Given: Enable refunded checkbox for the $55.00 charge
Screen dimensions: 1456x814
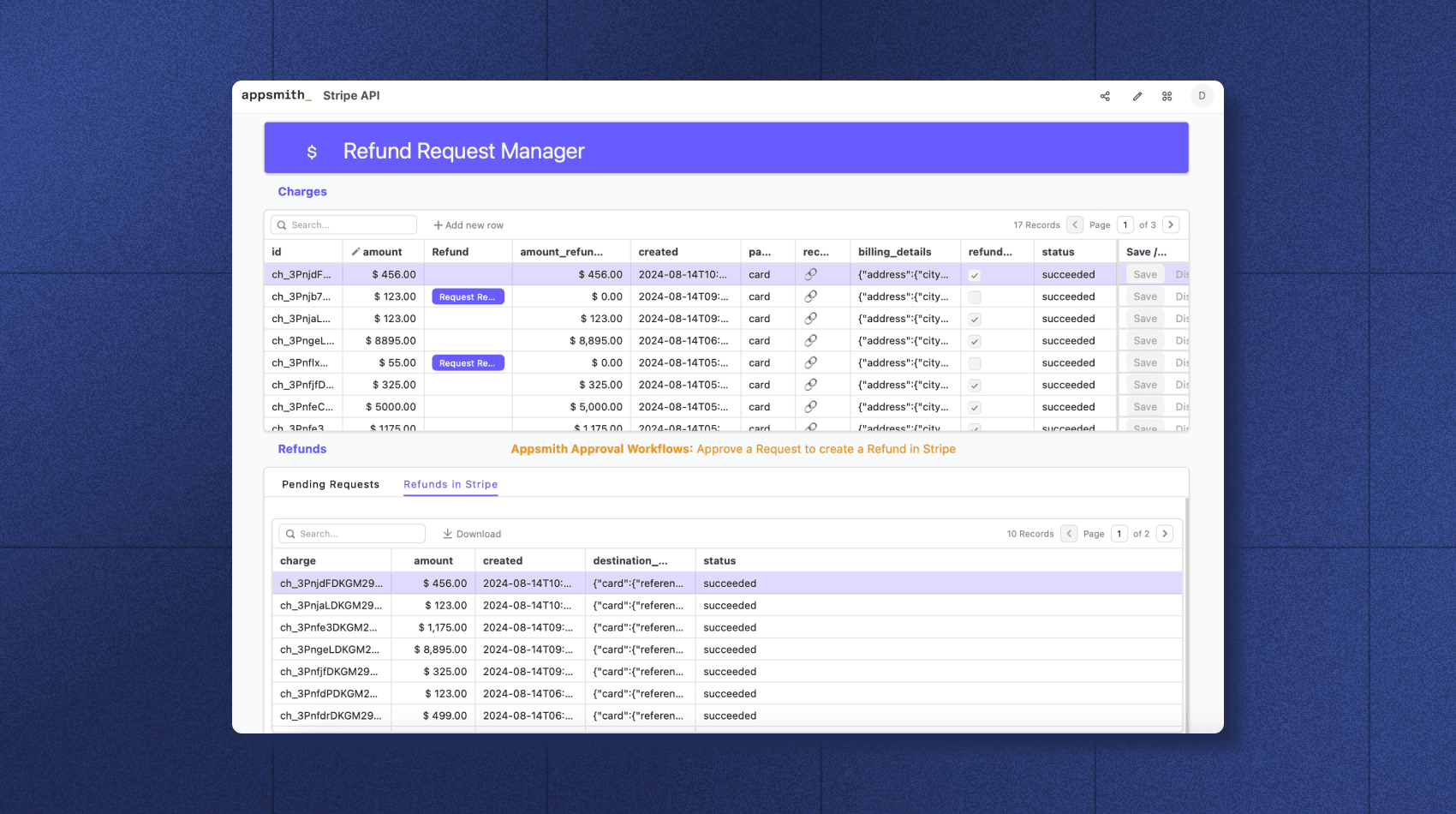Looking at the screenshot, I should click(974, 362).
